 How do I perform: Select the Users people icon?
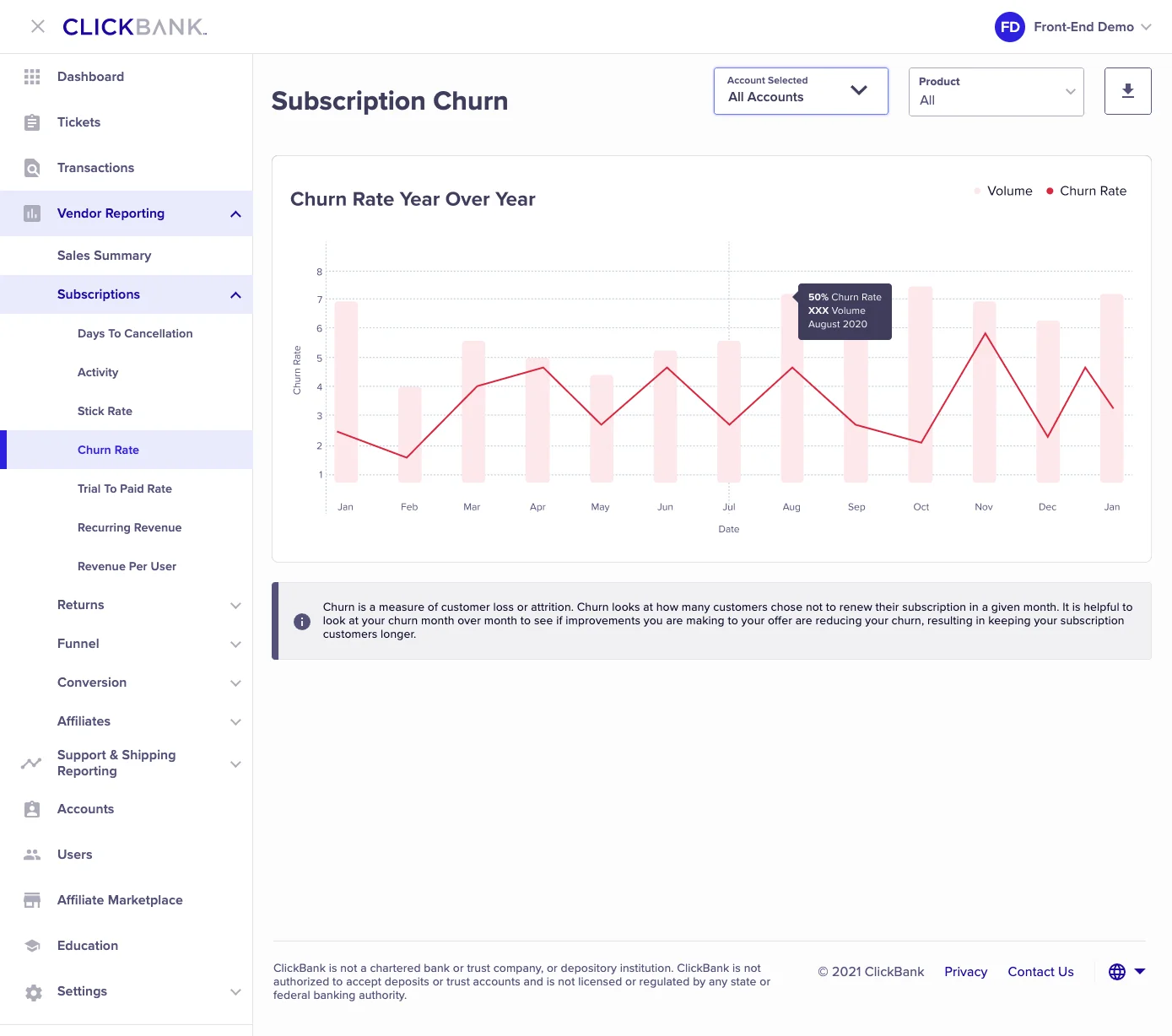(x=31, y=854)
